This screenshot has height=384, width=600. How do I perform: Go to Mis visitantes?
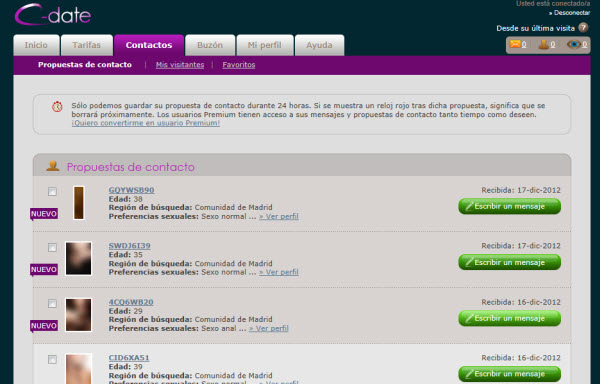pos(180,65)
